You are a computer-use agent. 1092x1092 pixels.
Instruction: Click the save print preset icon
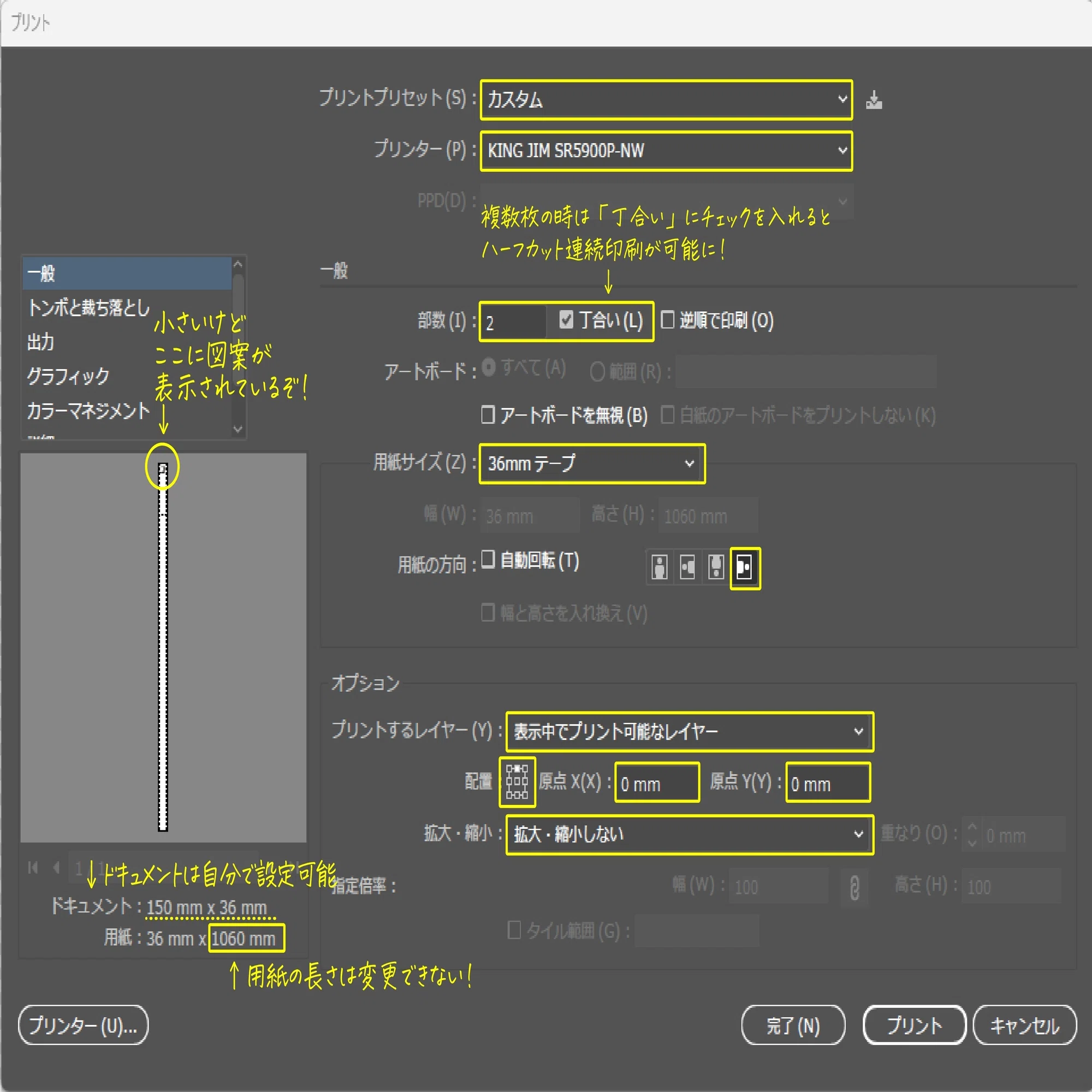[x=874, y=100]
